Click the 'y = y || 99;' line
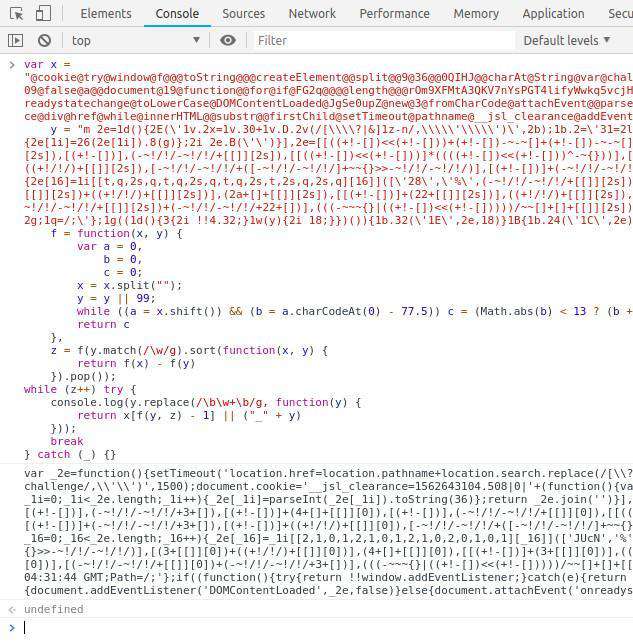 point(116,298)
